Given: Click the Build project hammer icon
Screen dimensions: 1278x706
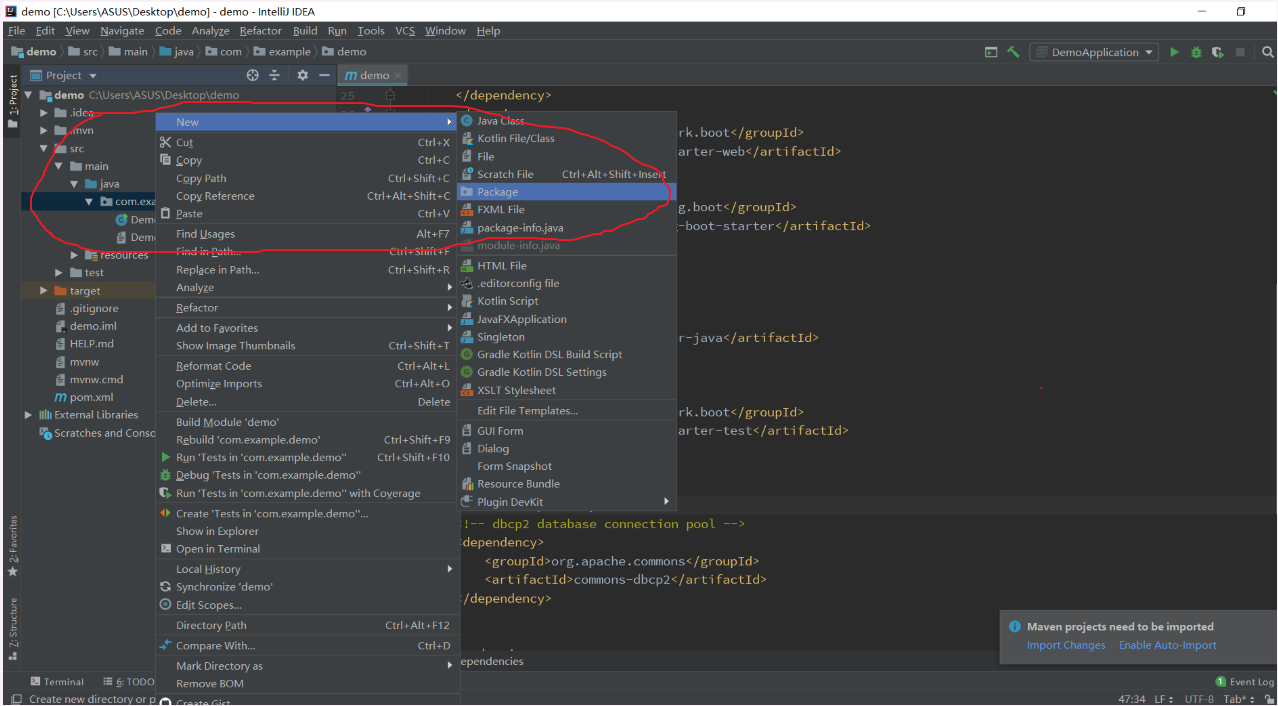Looking at the screenshot, I should [1014, 52].
